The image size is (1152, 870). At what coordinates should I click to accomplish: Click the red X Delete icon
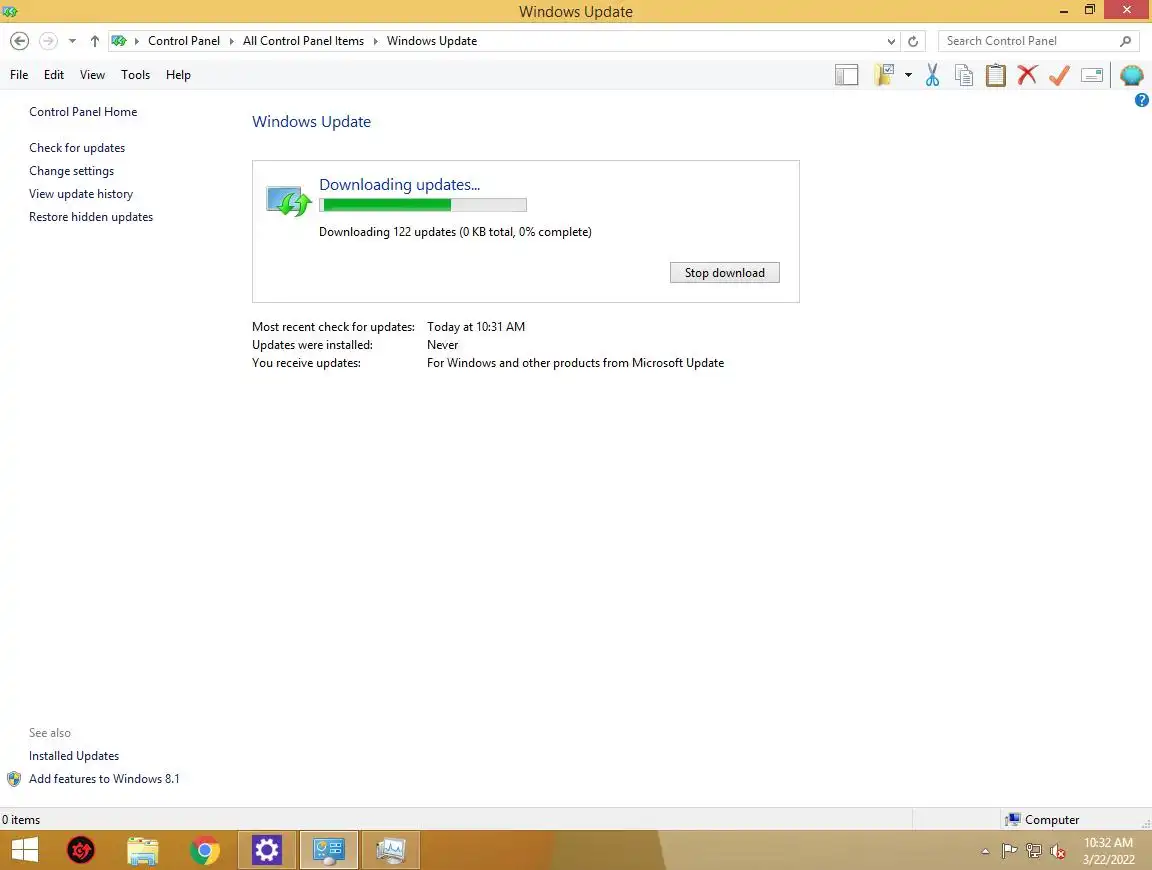pos(1027,75)
